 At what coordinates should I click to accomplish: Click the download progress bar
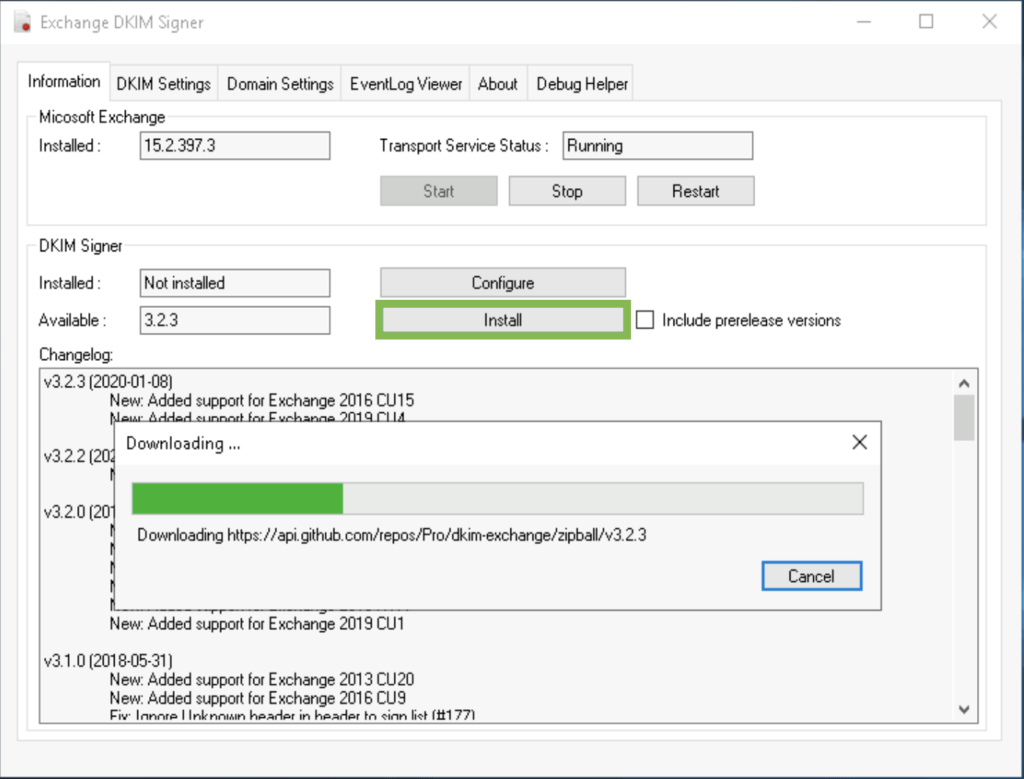click(x=497, y=497)
